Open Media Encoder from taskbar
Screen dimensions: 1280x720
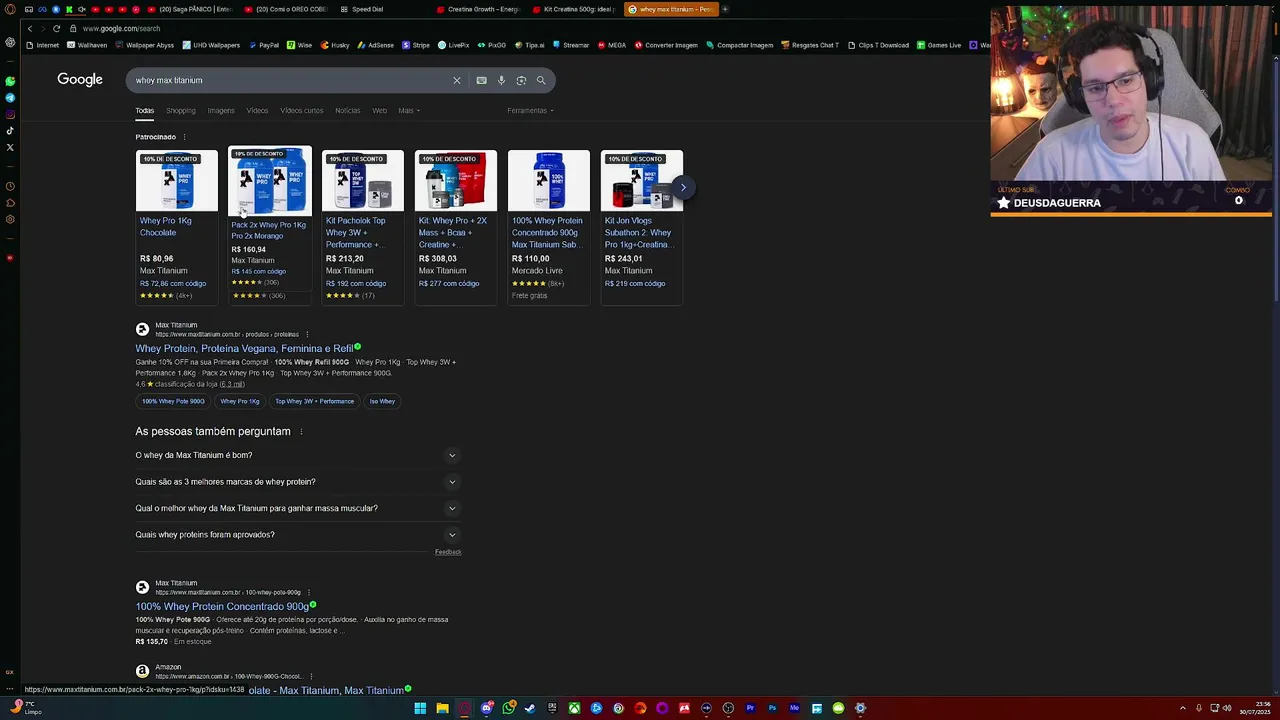coord(794,708)
